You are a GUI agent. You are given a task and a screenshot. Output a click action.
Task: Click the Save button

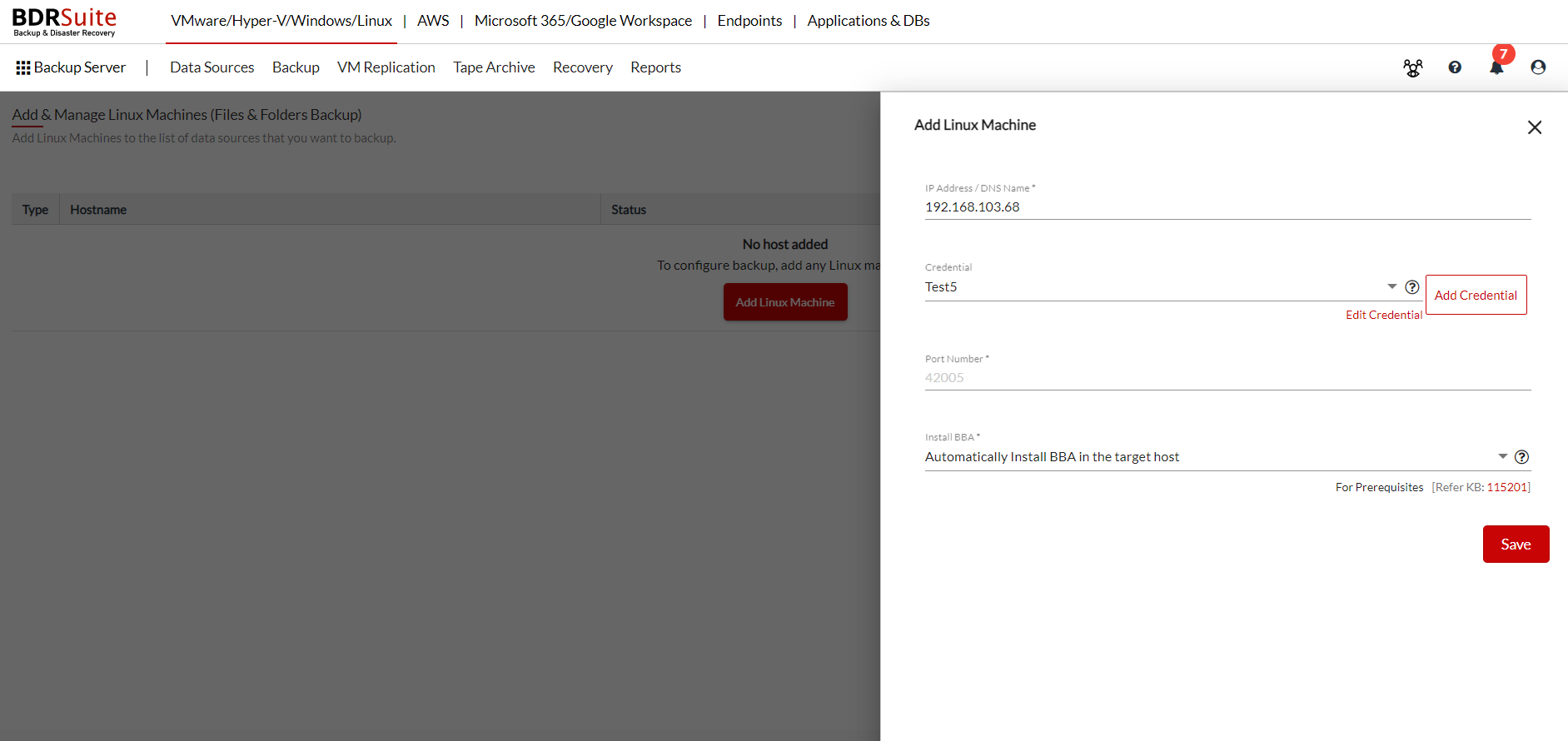point(1516,544)
